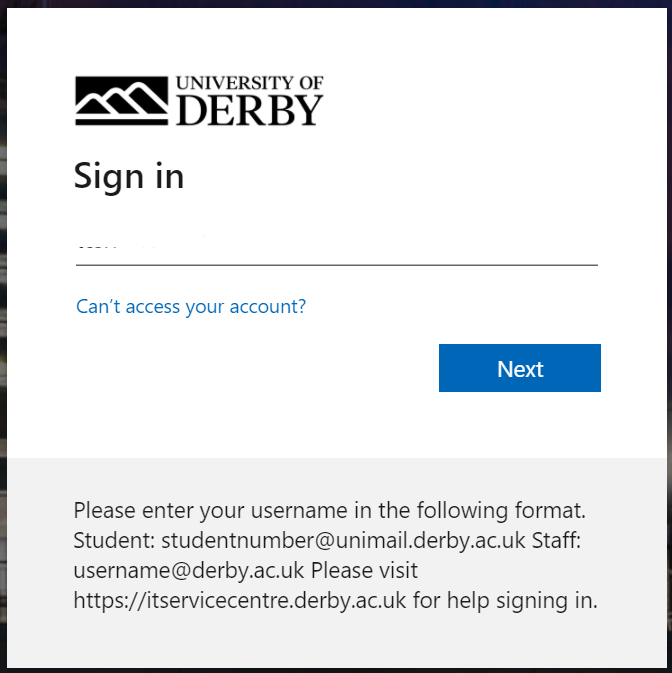672x673 pixels.
Task: Click the University of Derby mountain logo
Action: point(121,101)
